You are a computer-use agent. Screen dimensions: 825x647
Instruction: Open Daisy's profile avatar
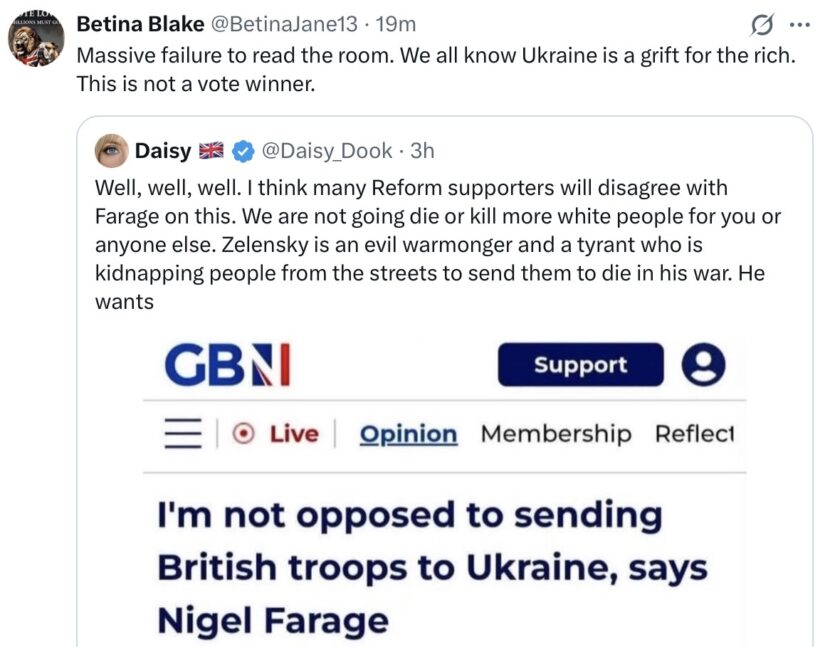point(112,151)
